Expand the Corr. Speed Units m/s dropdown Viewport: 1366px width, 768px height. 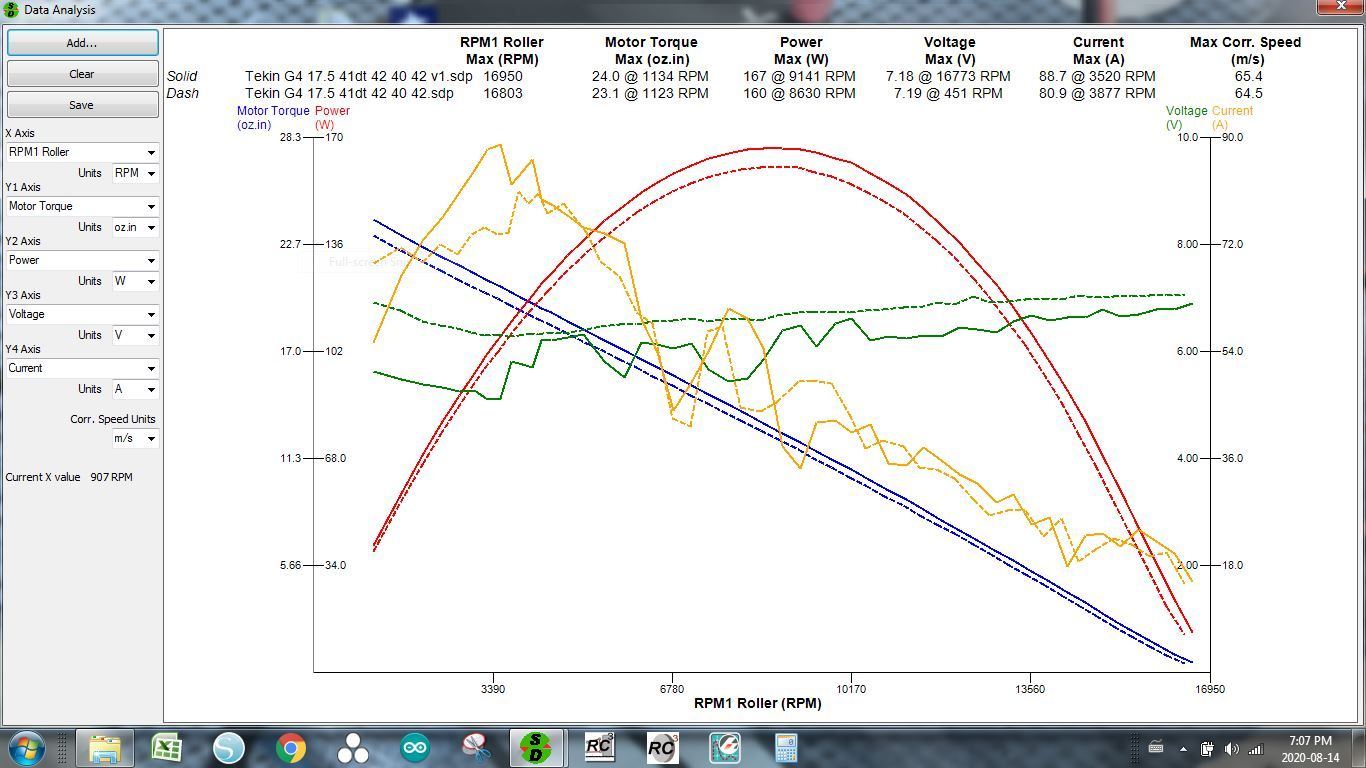pyautogui.click(x=135, y=438)
